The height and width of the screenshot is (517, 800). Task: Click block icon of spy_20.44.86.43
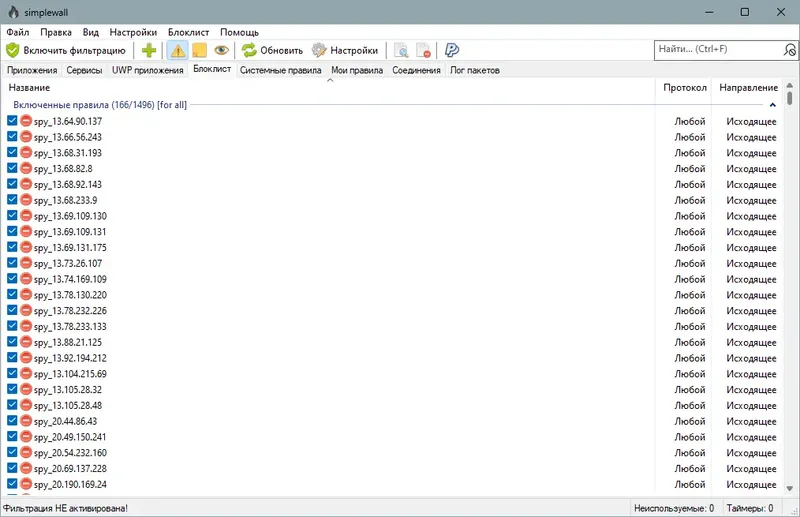click(26, 421)
